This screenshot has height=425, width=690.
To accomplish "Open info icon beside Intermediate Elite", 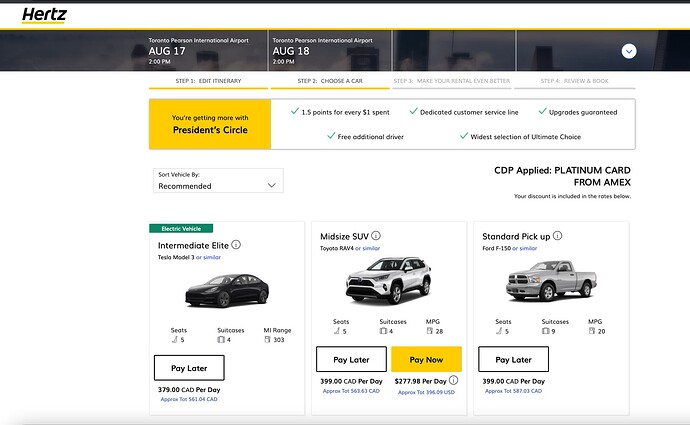I will pyautogui.click(x=236, y=245).
